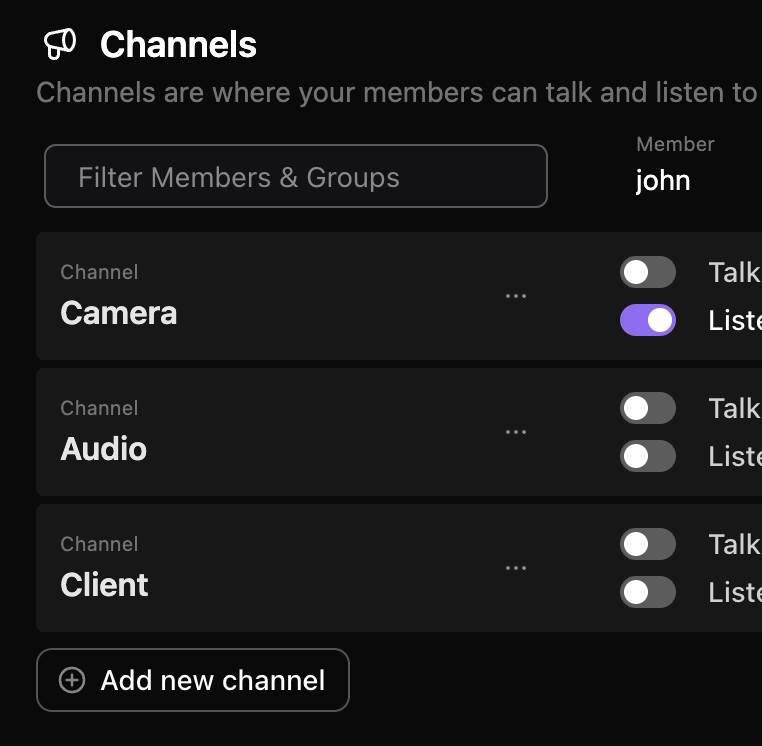Viewport: 762px width, 746px height.
Task: Click the member name john
Action: tap(663, 181)
